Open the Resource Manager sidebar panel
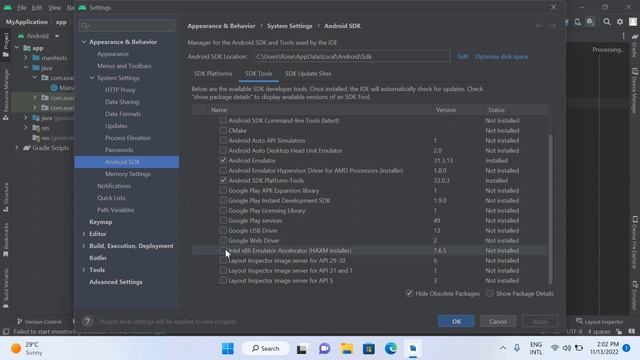The height and width of the screenshot is (360, 640). [6, 95]
